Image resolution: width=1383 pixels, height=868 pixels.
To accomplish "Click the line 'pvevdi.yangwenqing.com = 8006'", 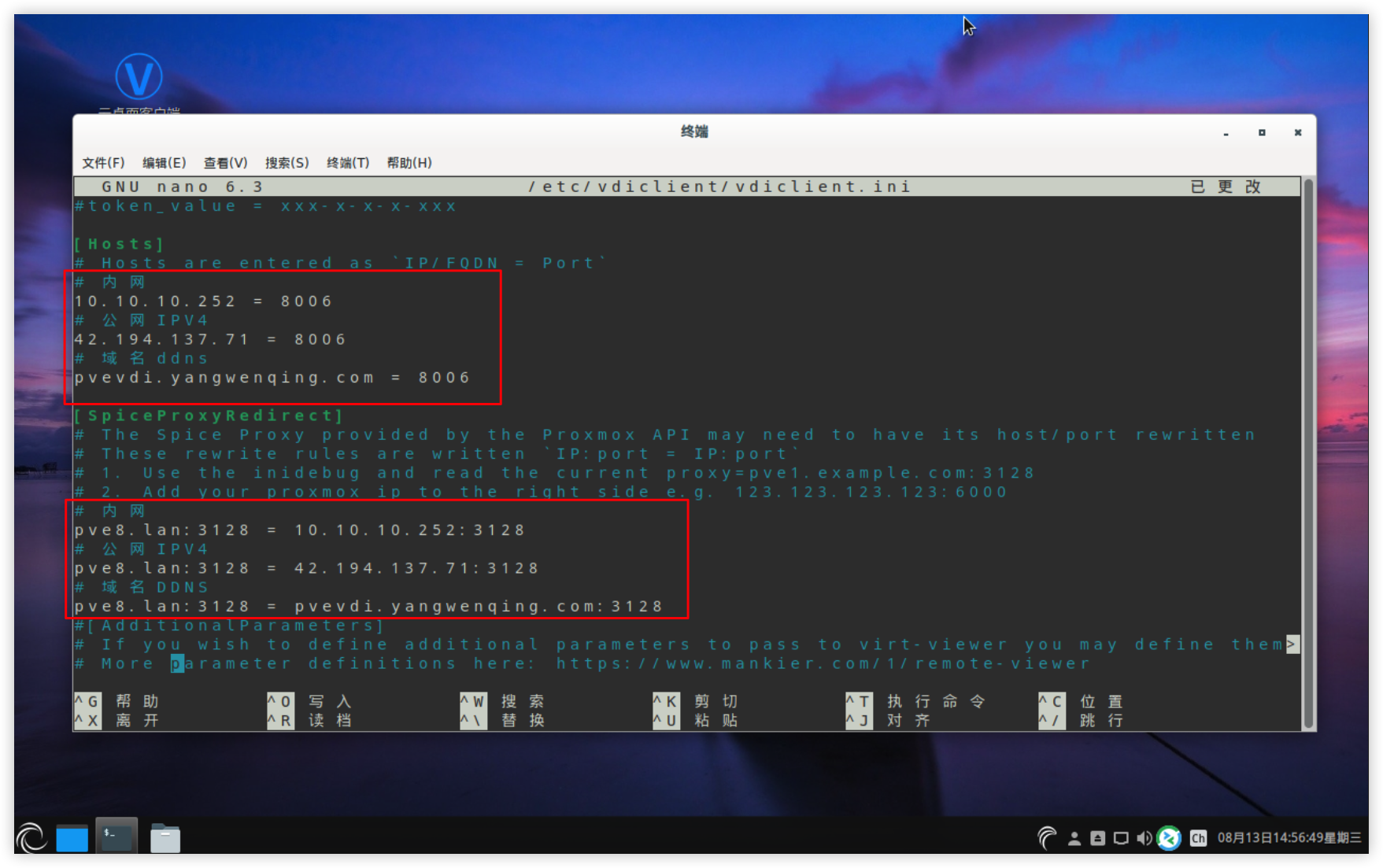I will click(272, 378).
